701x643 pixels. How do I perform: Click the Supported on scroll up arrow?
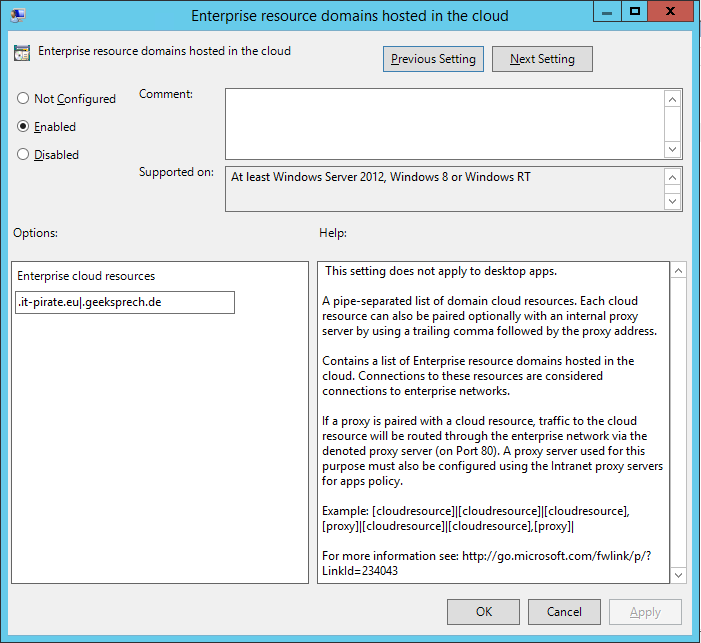click(672, 178)
